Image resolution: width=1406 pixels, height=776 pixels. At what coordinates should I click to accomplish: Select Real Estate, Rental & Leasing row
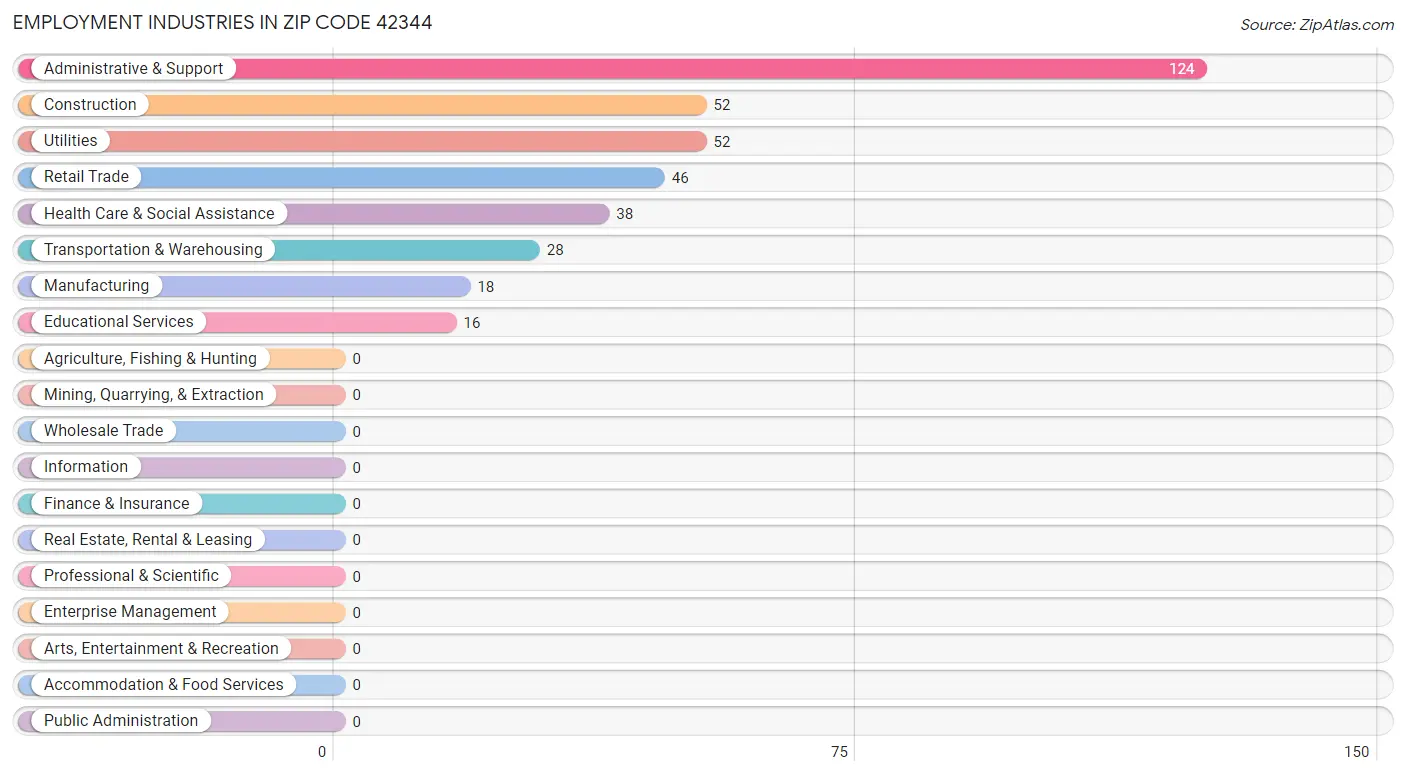[x=703, y=540]
